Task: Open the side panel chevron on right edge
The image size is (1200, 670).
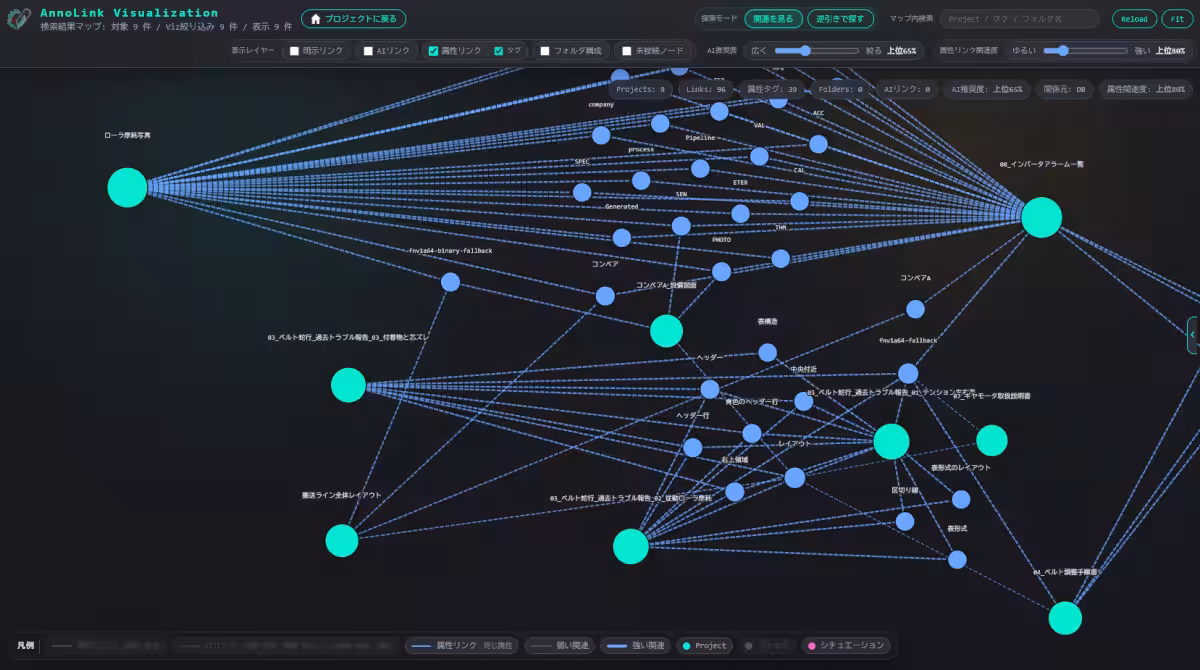Action: click(x=1193, y=335)
